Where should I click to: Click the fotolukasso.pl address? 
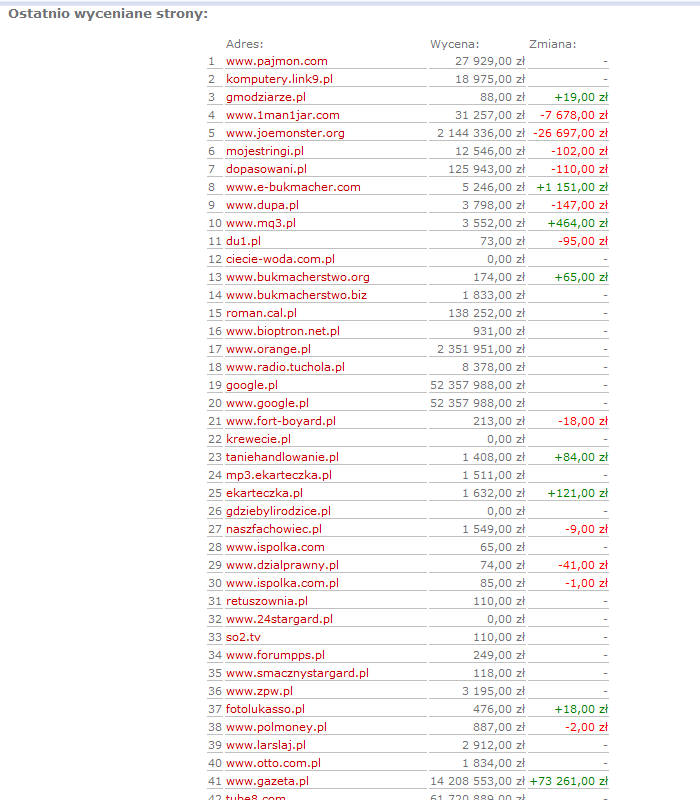coord(265,709)
